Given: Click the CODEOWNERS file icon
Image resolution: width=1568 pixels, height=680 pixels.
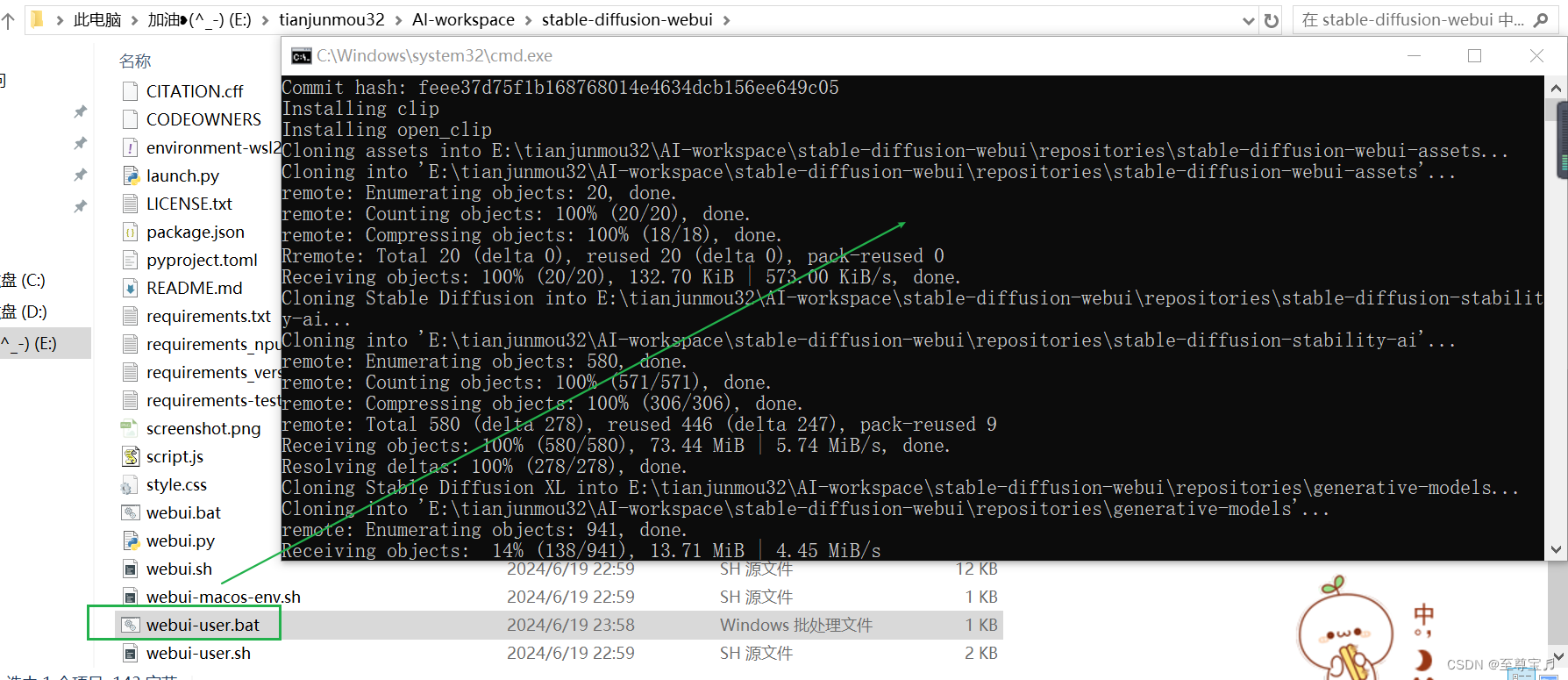Looking at the screenshot, I should click(x=131, y=119).
